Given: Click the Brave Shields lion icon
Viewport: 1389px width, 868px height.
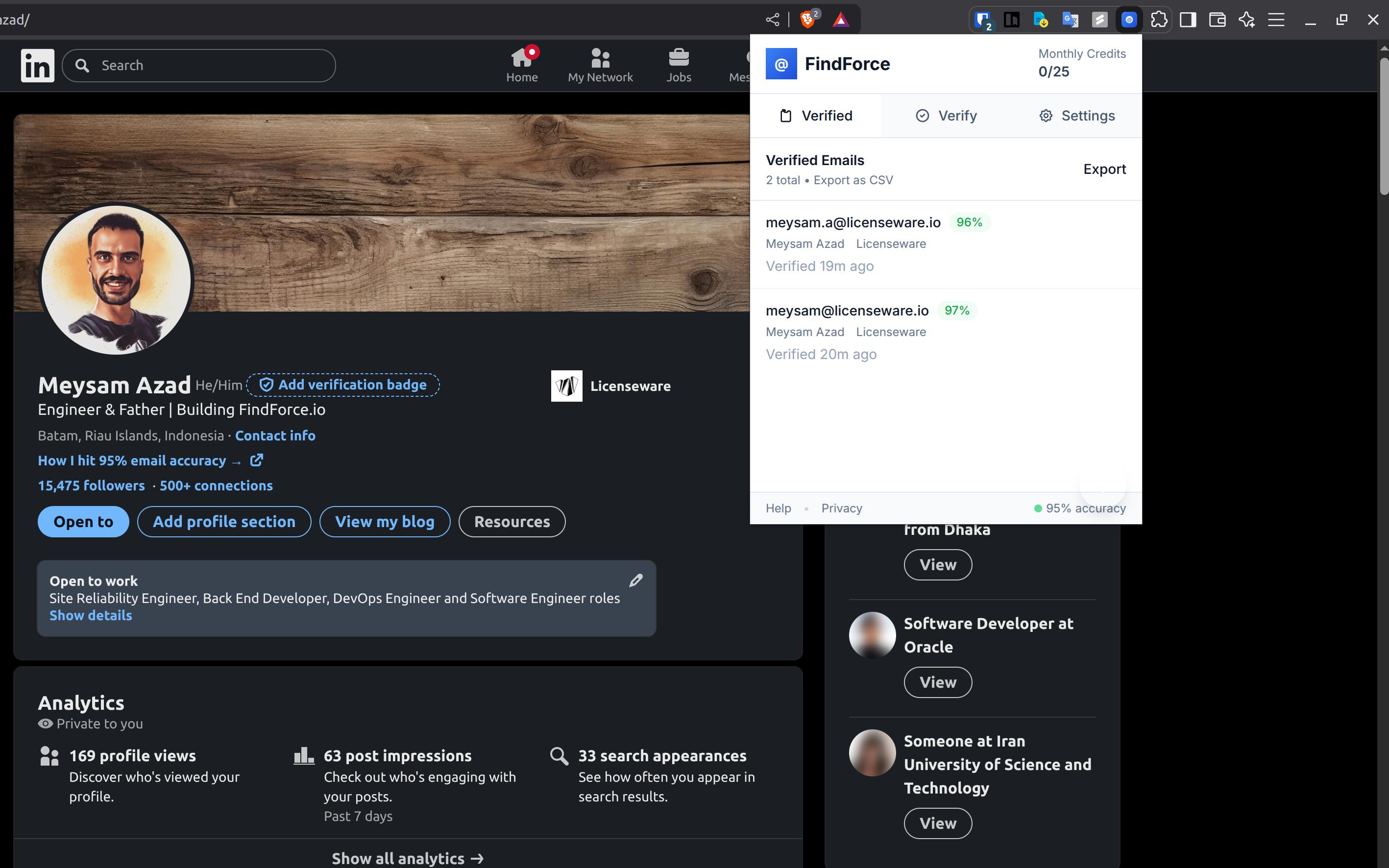Looking at the screenshot, I should click(x=808, y=20).
